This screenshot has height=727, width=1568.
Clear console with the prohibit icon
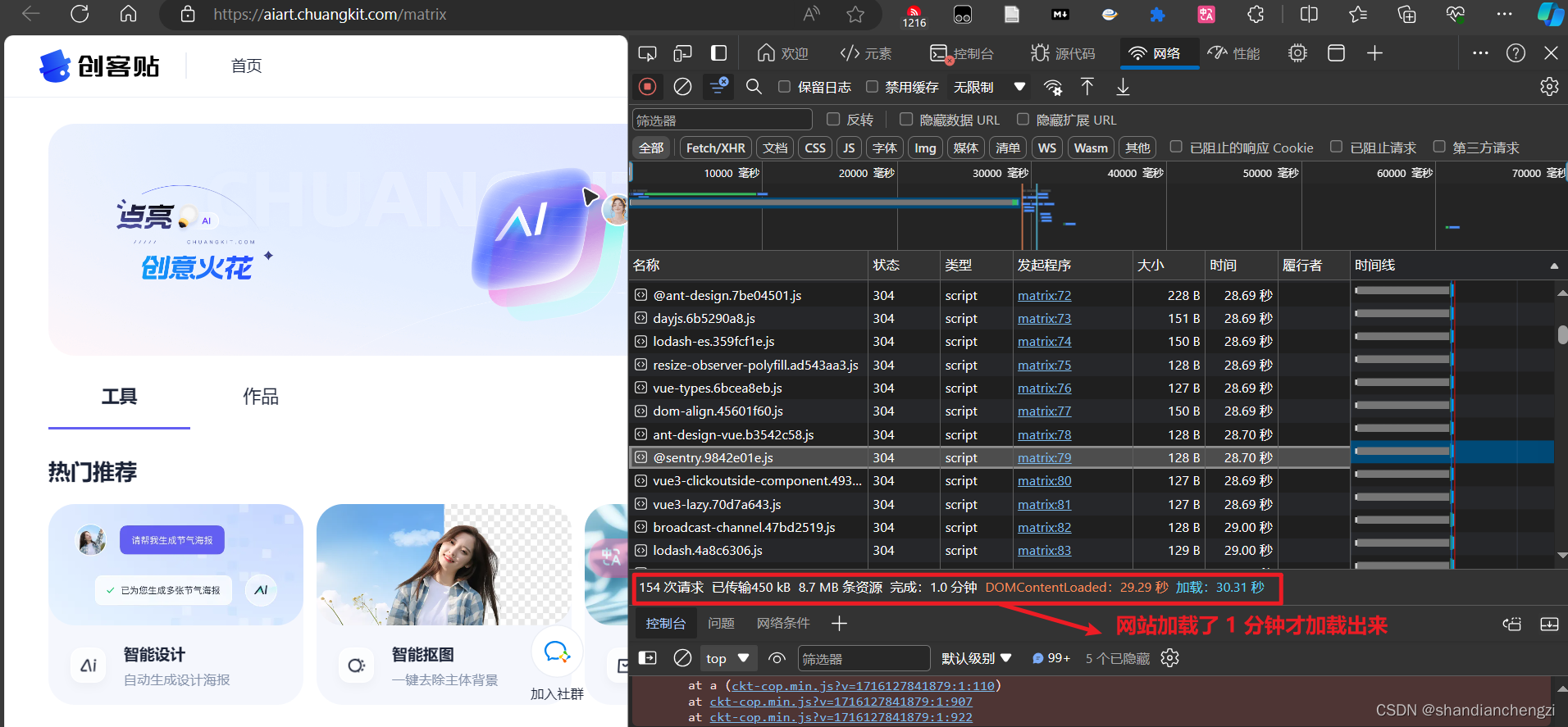[x=682, y=658]
